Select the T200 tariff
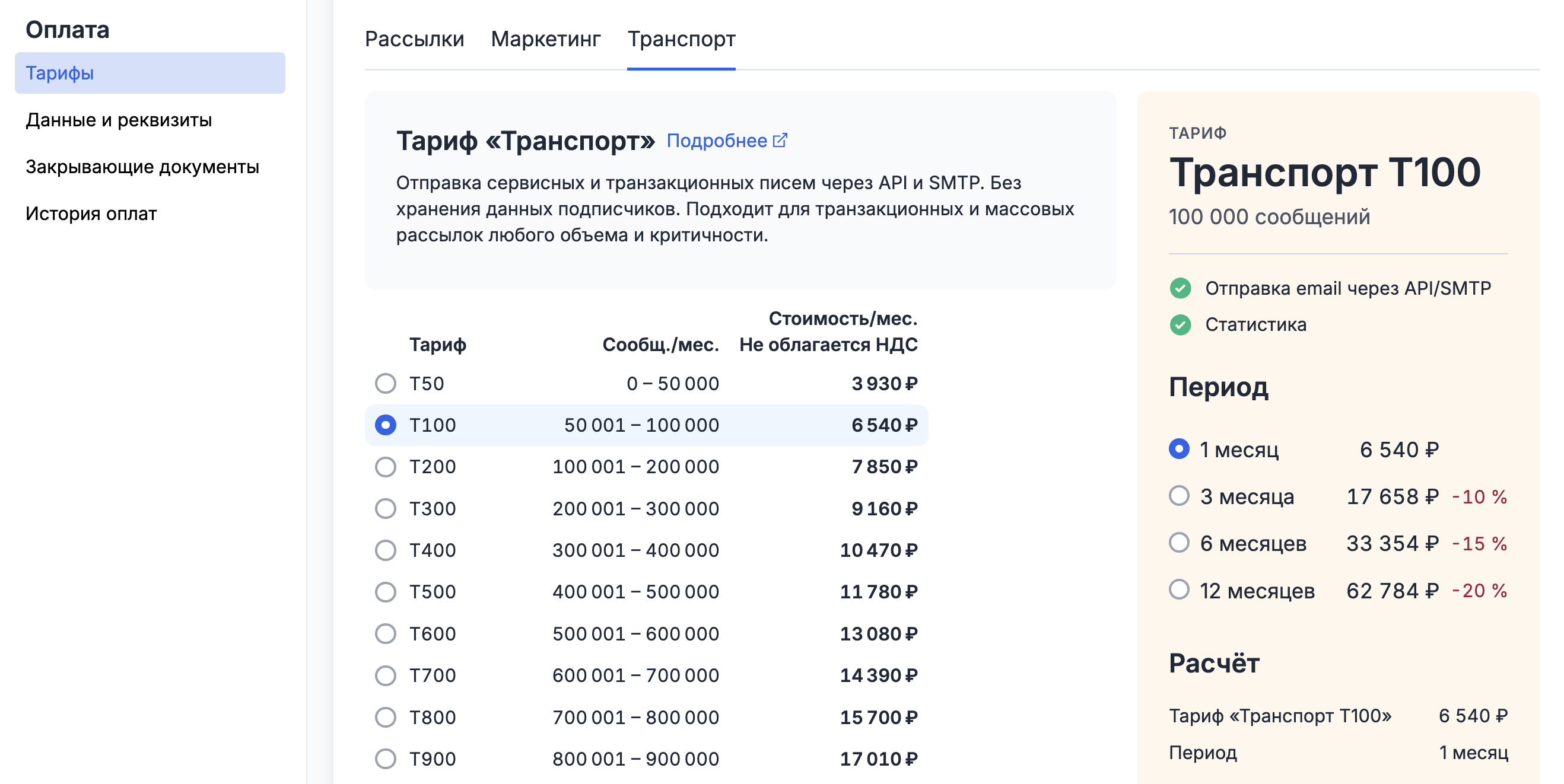The height and width of the screenshot is (784, 1564). 384,467
